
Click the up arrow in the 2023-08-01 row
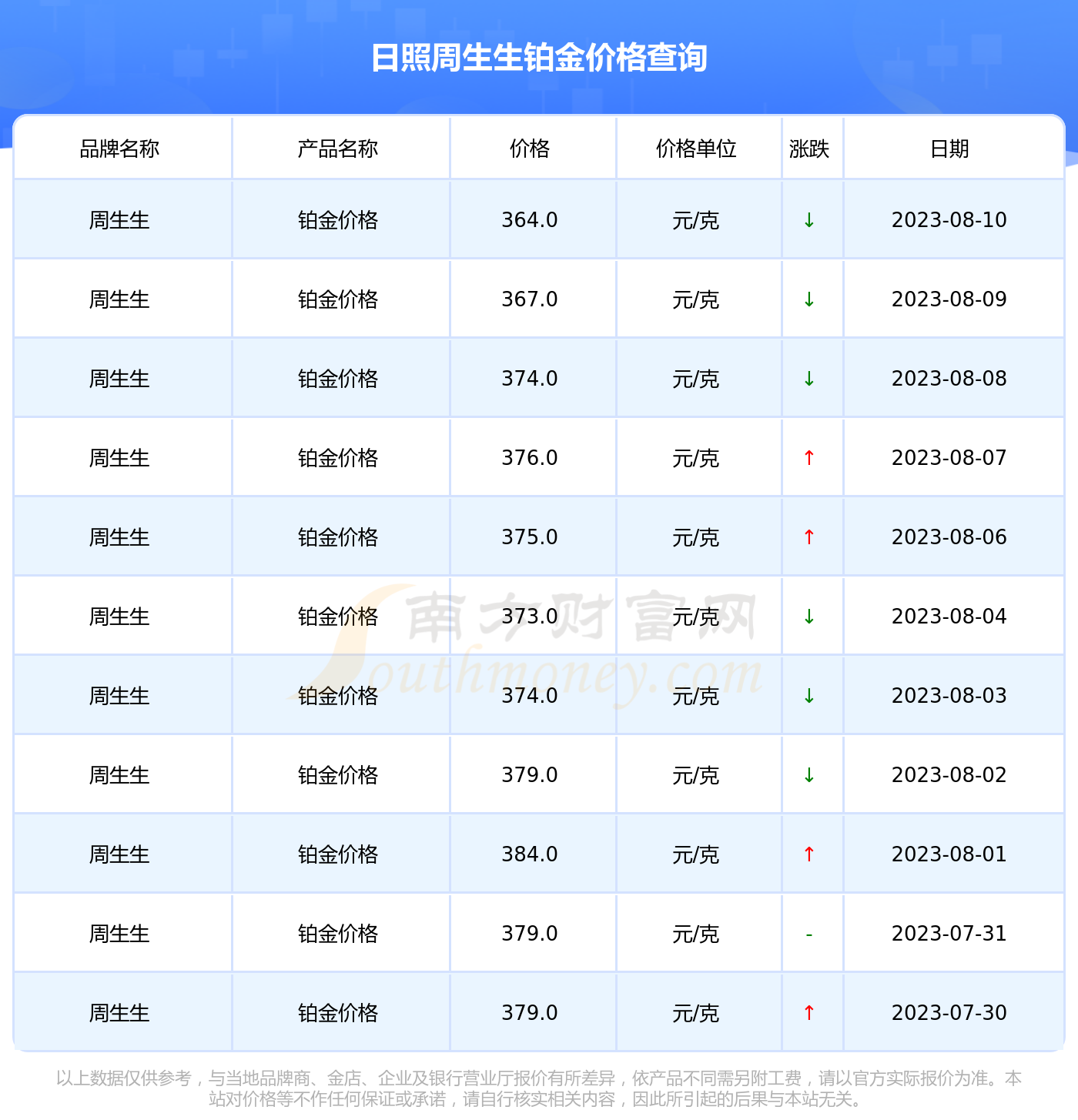click(x=809, y=854)
